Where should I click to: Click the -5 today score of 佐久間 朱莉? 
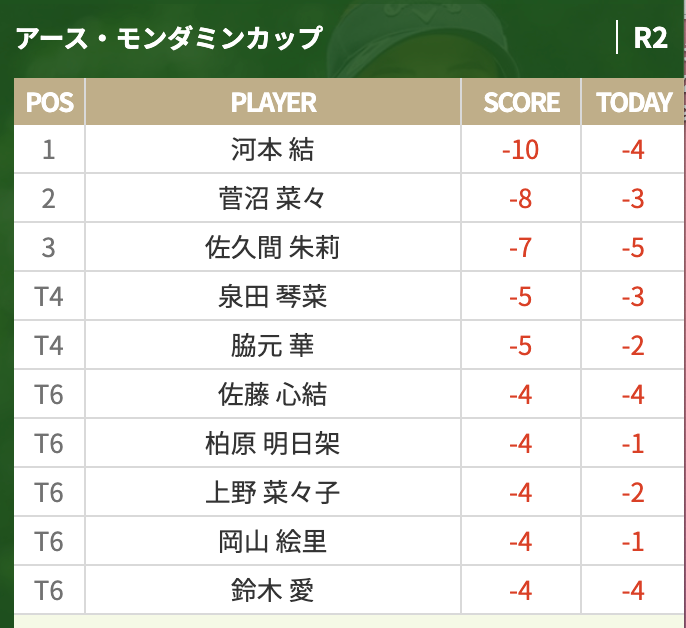tap(633, 248)
